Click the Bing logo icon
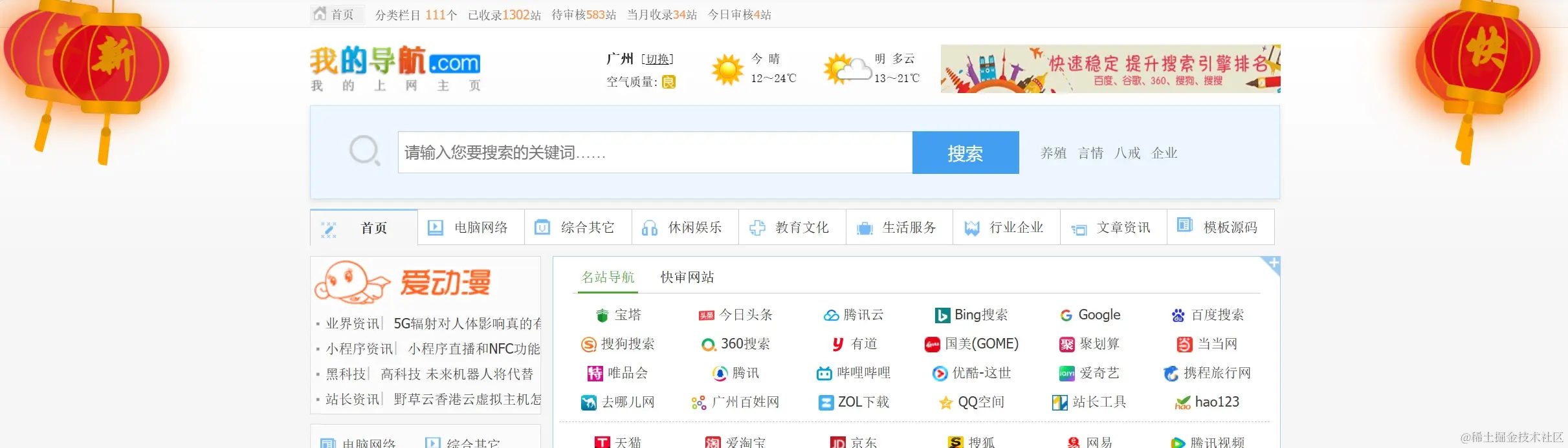1568x448 pixels. pos(942,315)
